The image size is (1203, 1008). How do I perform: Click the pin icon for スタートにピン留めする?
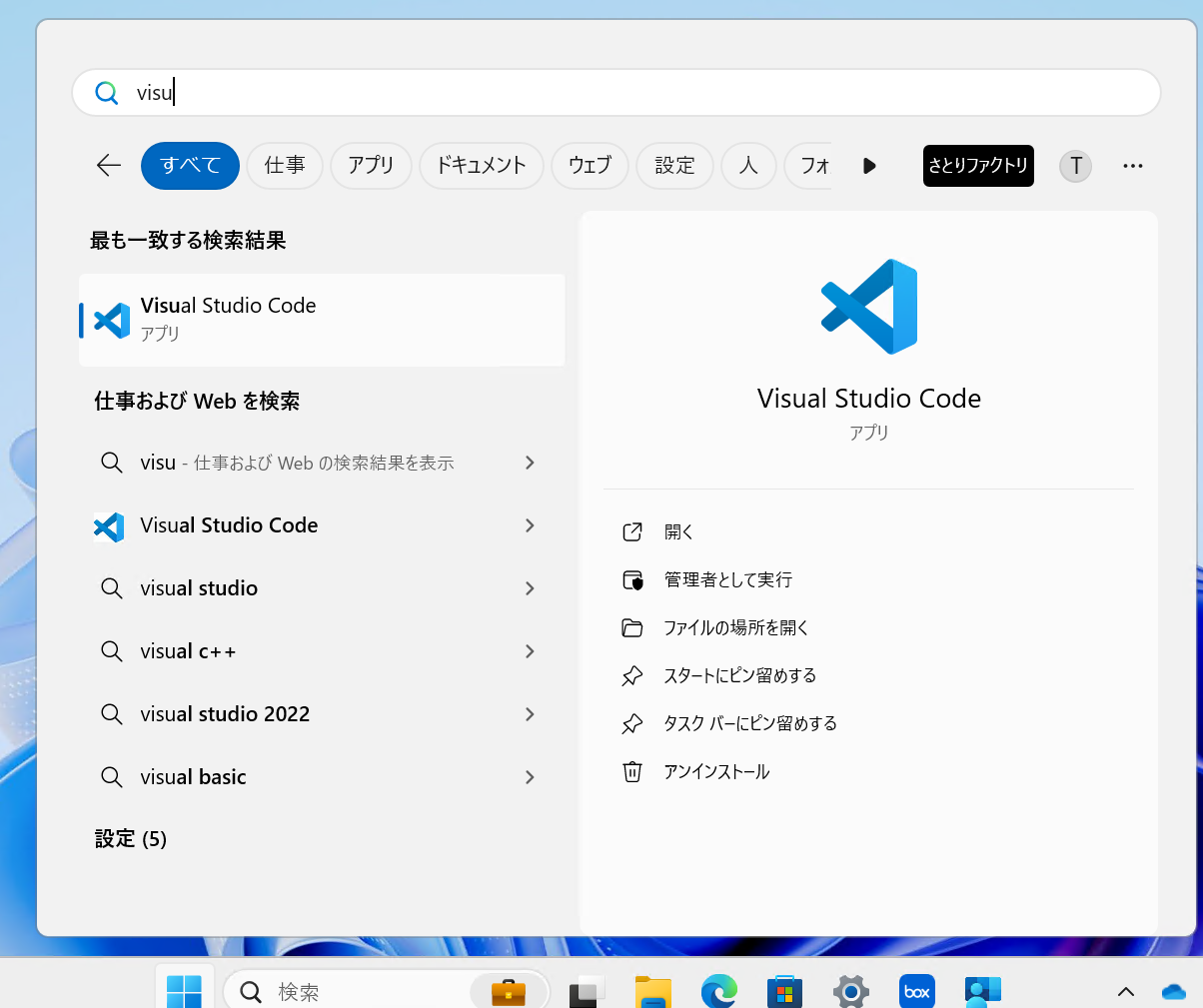pos(632,675)
